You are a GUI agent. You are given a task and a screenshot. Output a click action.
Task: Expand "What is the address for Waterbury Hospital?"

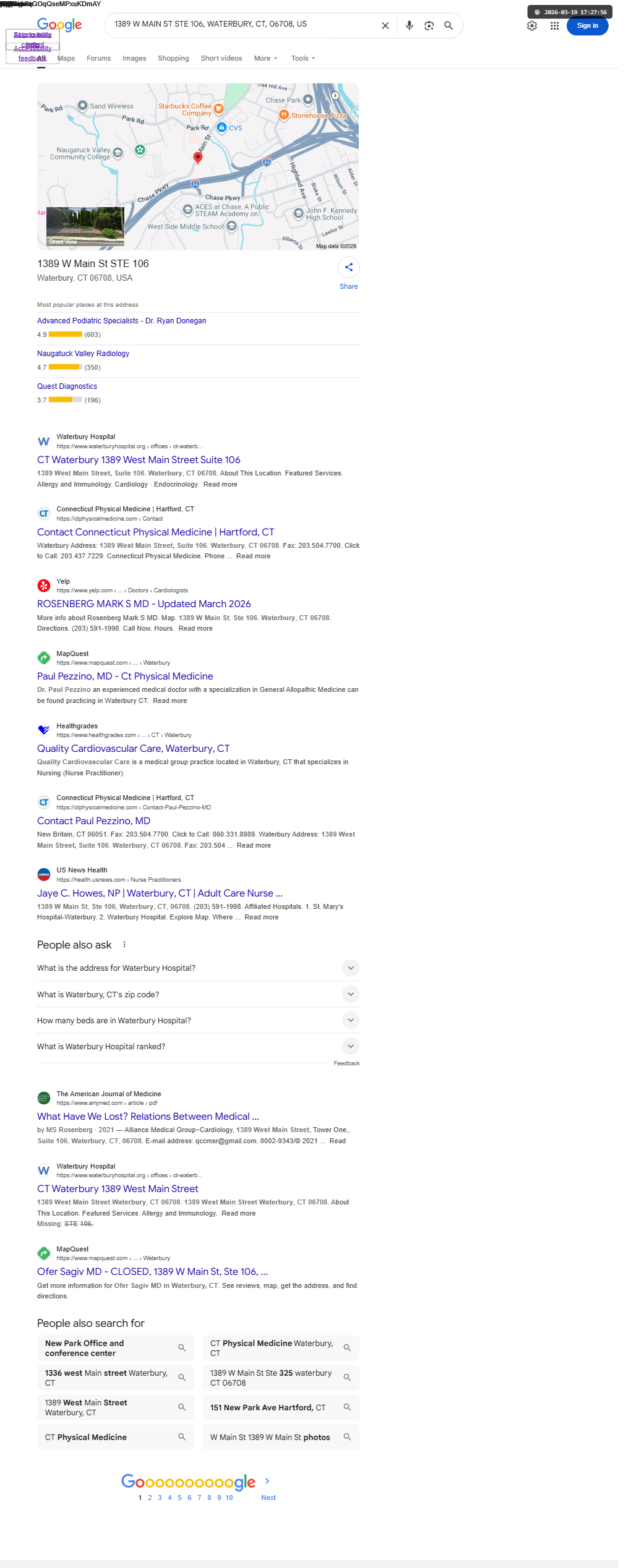198,968
